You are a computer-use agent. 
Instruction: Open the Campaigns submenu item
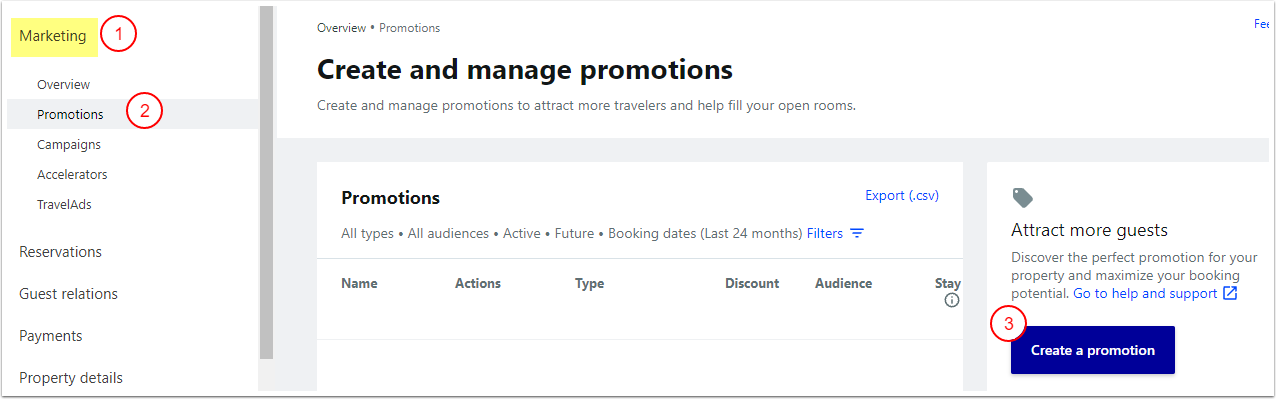[69, 144]
